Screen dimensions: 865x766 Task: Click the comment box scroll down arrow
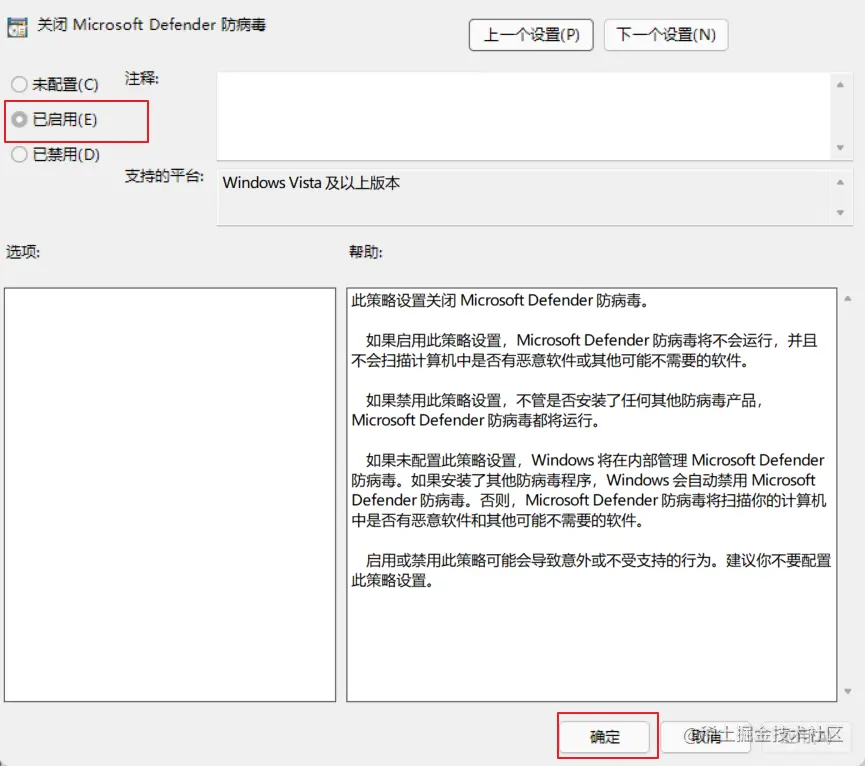tap(840, 148)
